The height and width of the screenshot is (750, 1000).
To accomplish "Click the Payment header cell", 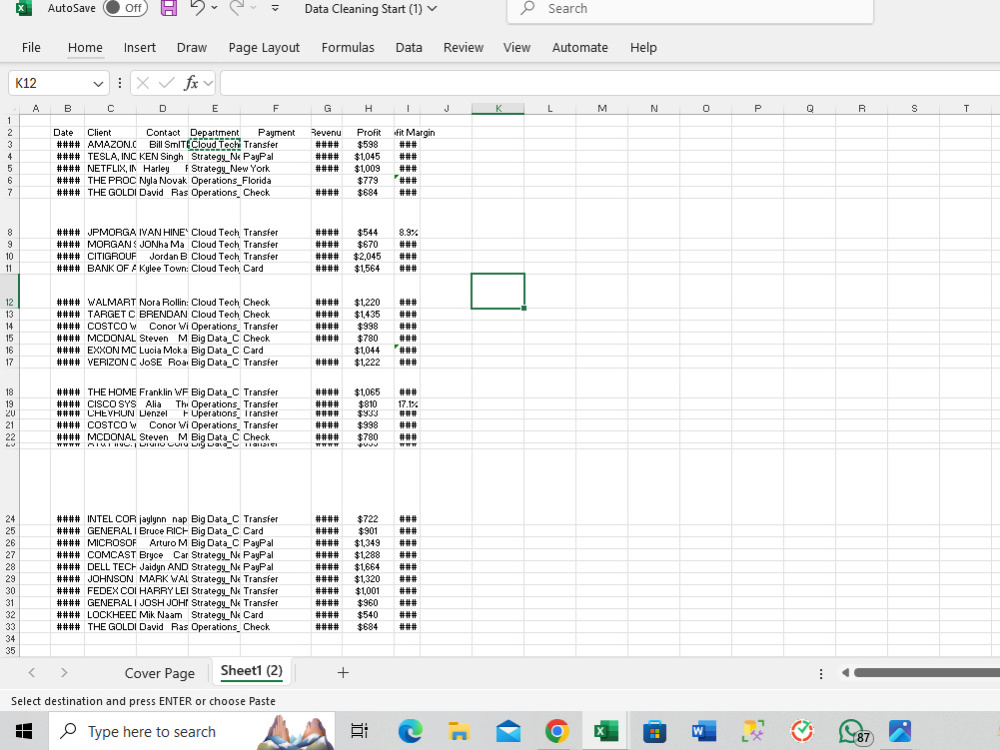I will pyautogui.click(x=276, y=133).
